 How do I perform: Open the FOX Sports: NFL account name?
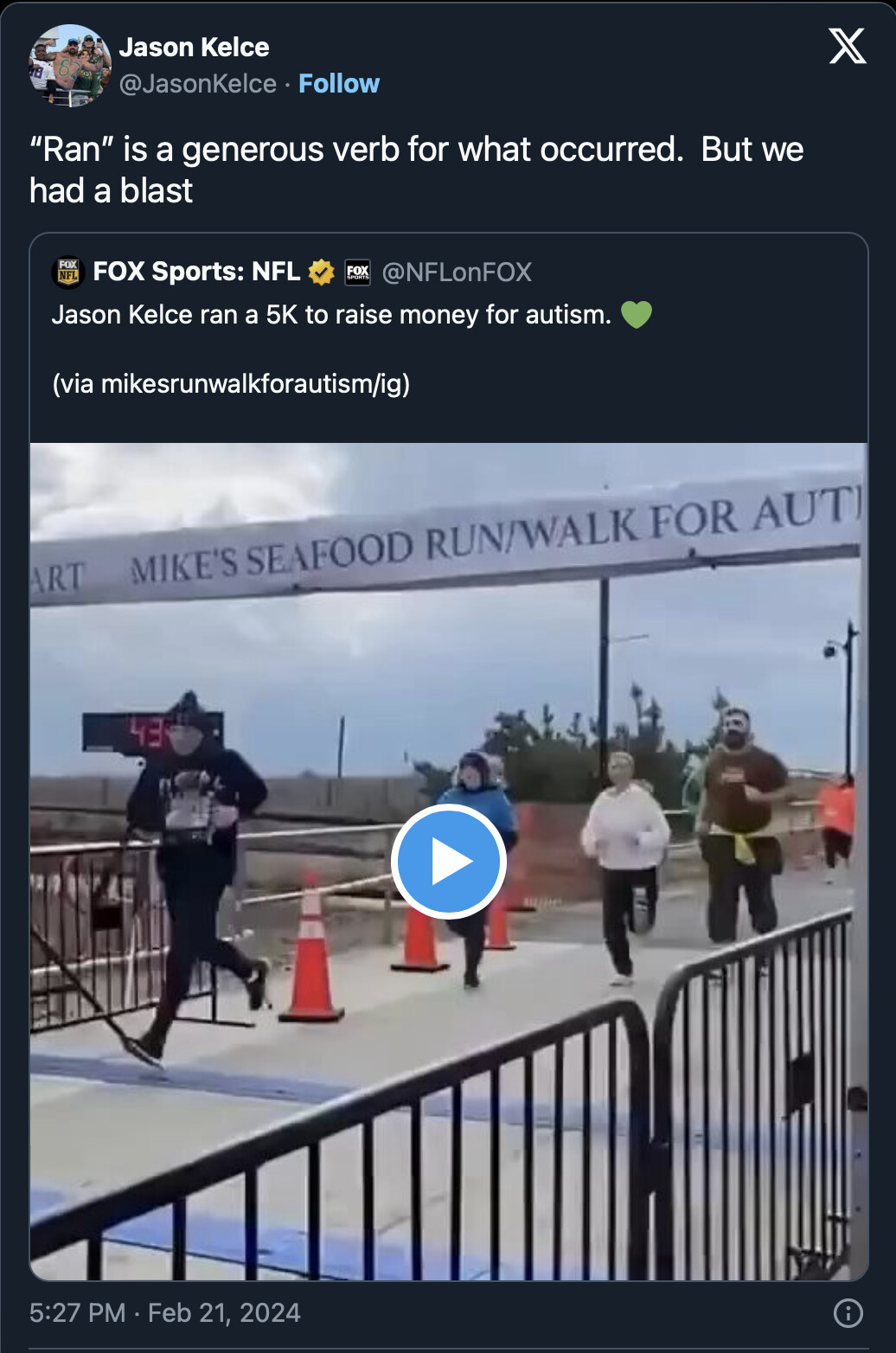196,272
